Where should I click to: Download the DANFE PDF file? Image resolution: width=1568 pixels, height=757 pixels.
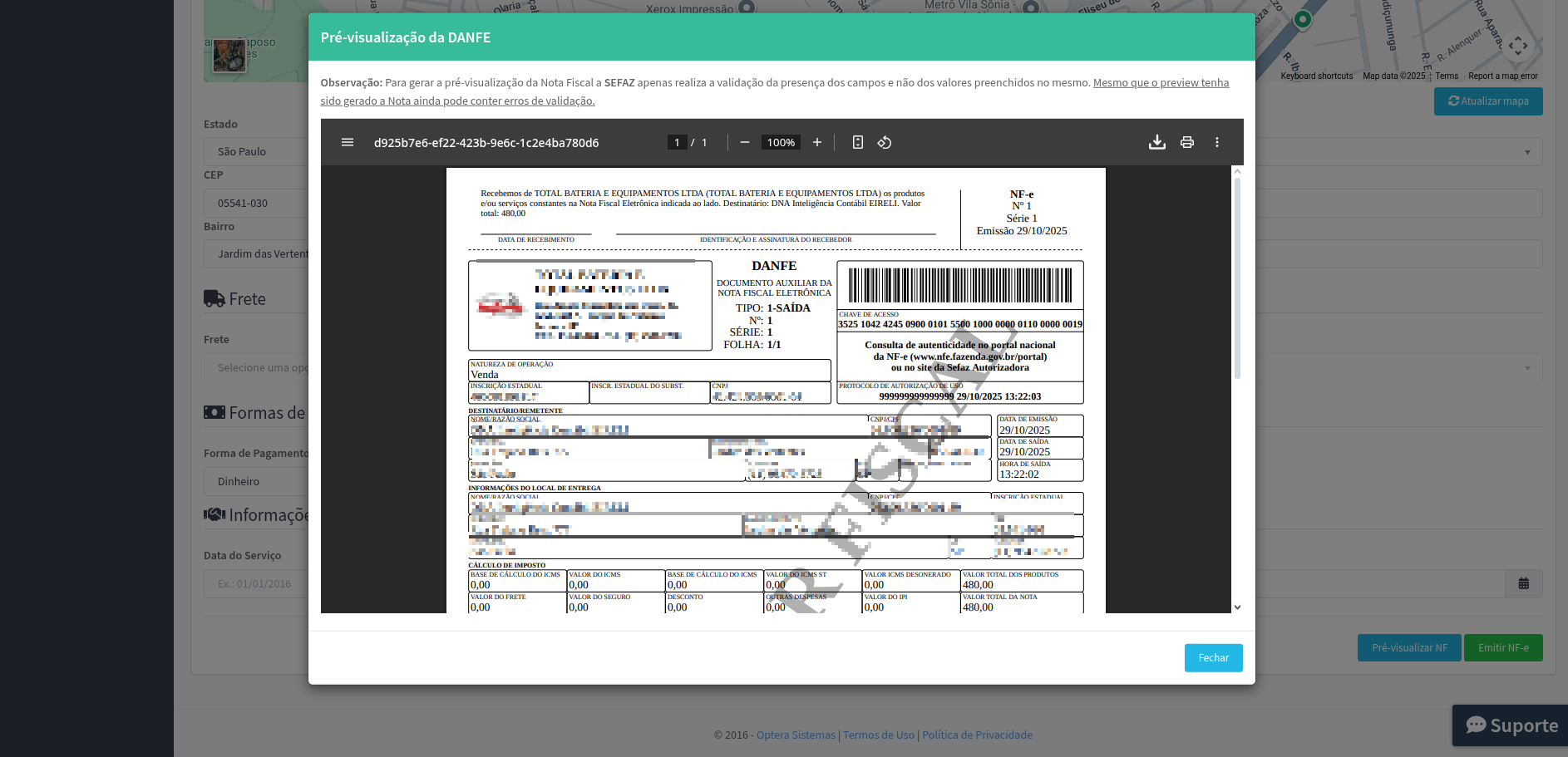coord(1156,142)
